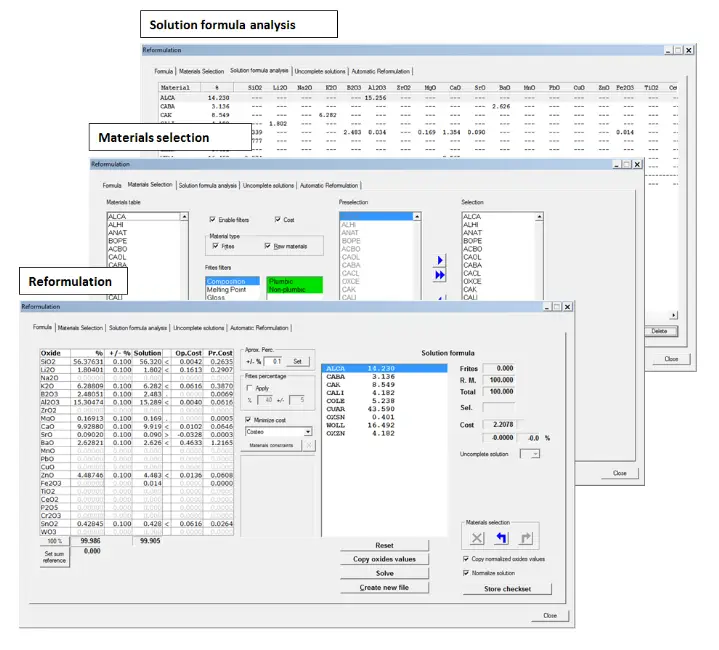Open the Uncomplete solutions tab in front window
The image size is (719, 650).
point(197,327)
